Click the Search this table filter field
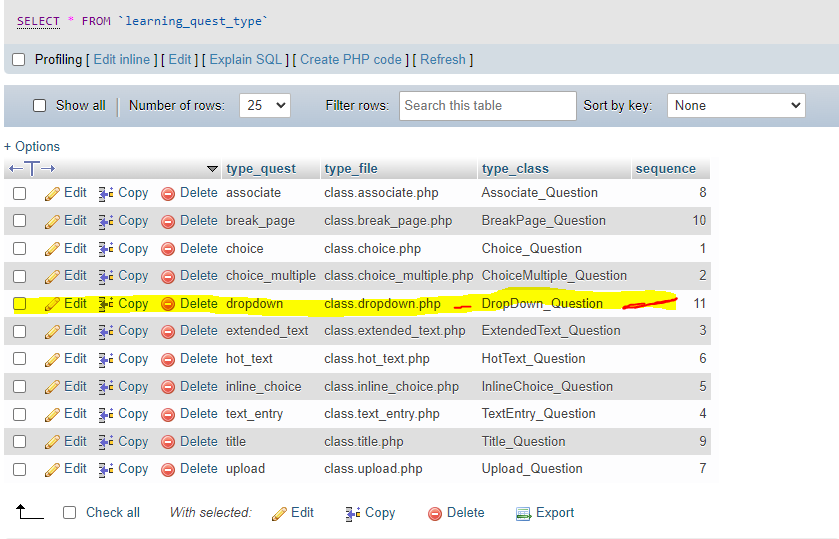 pyautogui.click(x=488, y=105)
